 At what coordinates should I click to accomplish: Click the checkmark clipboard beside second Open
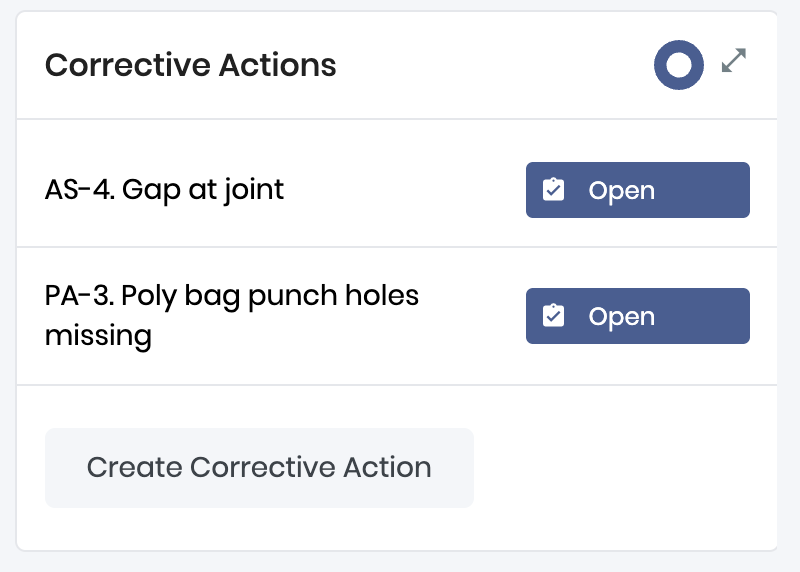553,316
